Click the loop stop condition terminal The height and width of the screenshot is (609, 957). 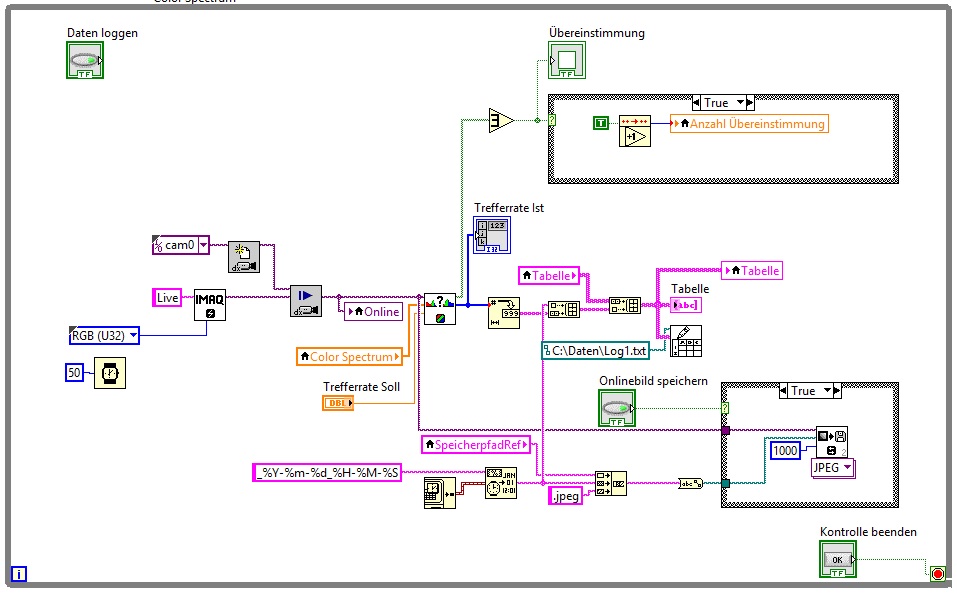coord(938,574)
